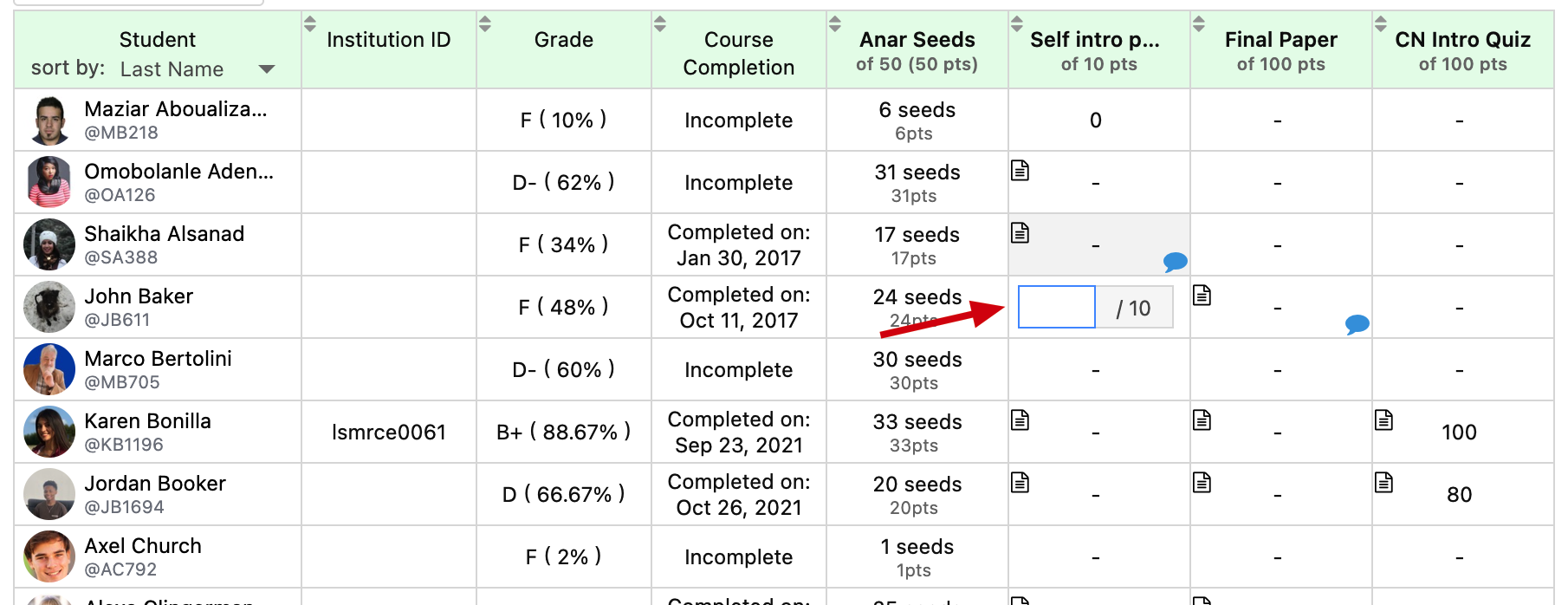This screenshot has width=1568, height=605.
Task: Open the sort by Last Name dropdown
Action: pyautogui.click(x=198, y=69)
